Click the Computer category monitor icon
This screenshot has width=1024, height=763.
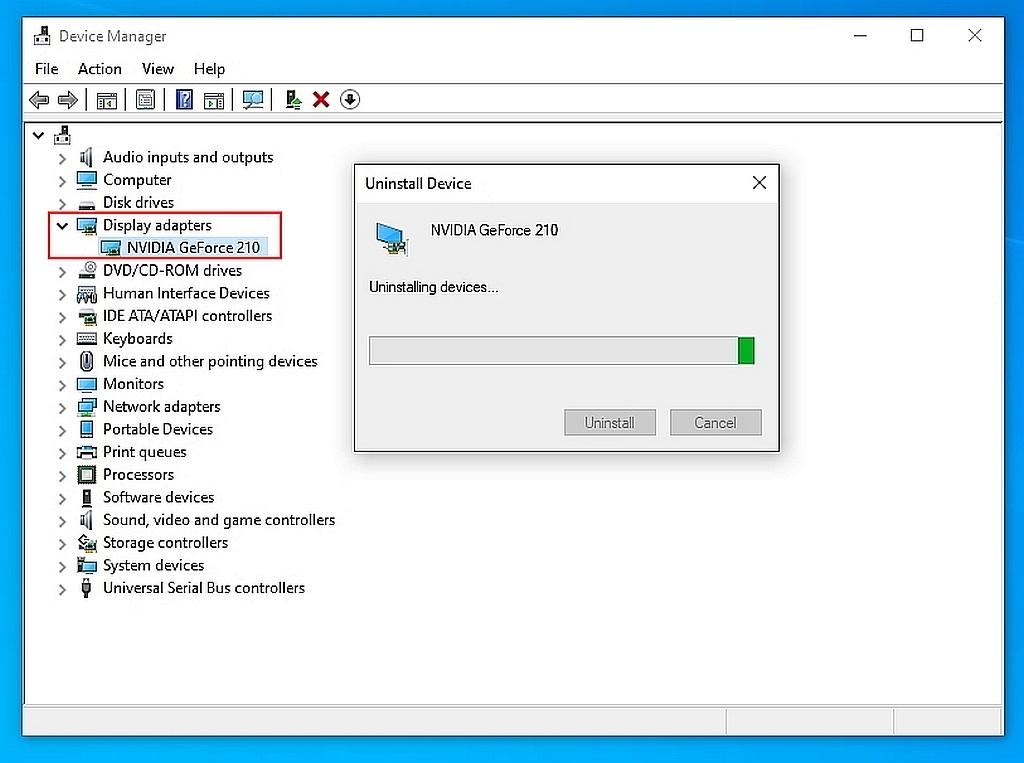87,179
